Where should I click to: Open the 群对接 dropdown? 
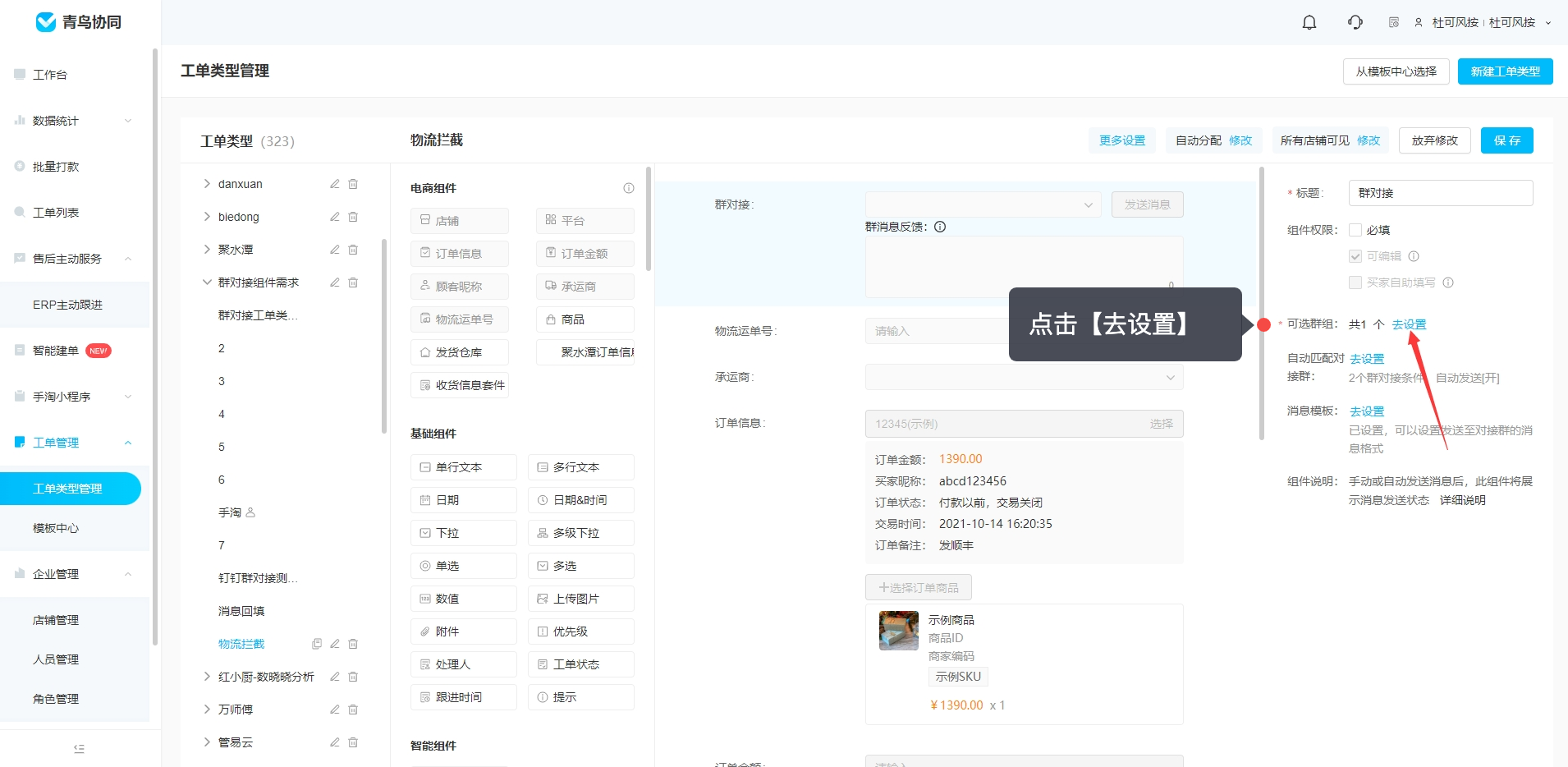(x=983, y=204)
